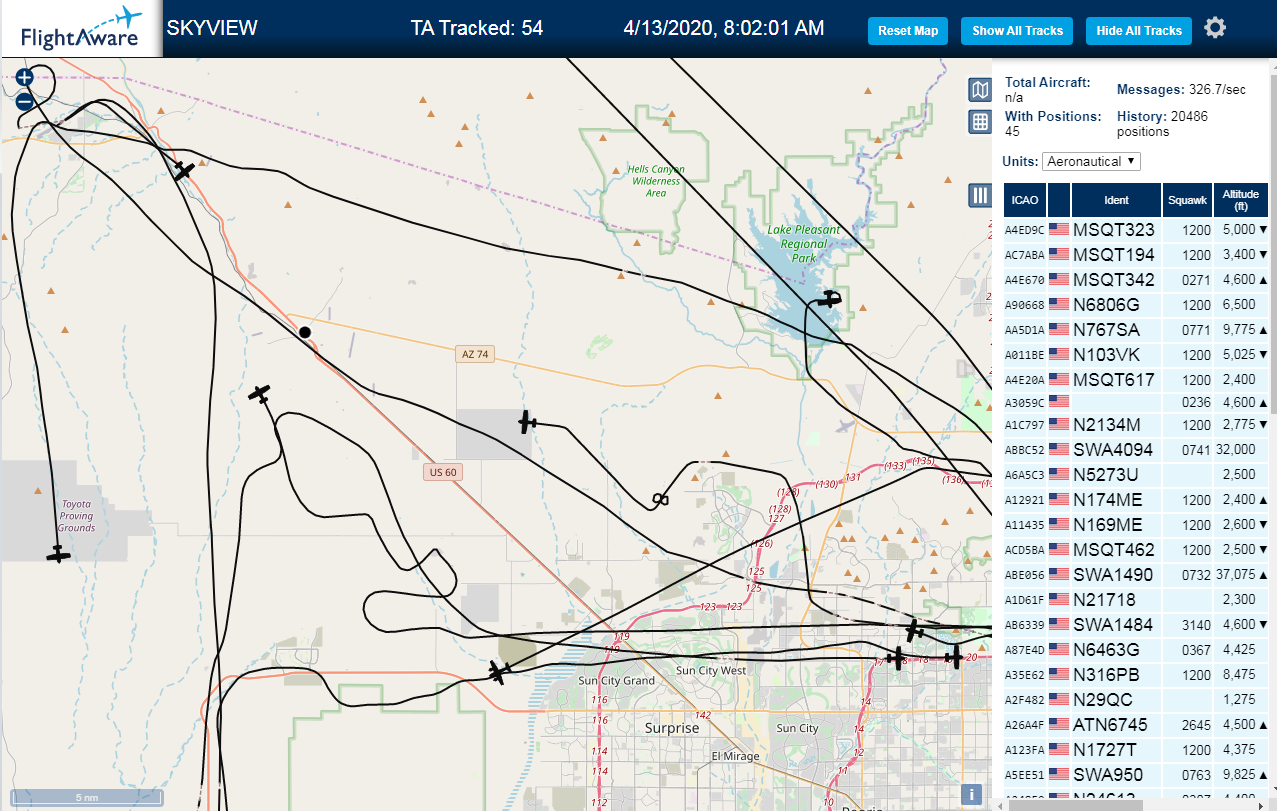The image size is (1277, 811).
Task: Select the N6463G aircraft row
Action: (x=1137, y=649)
